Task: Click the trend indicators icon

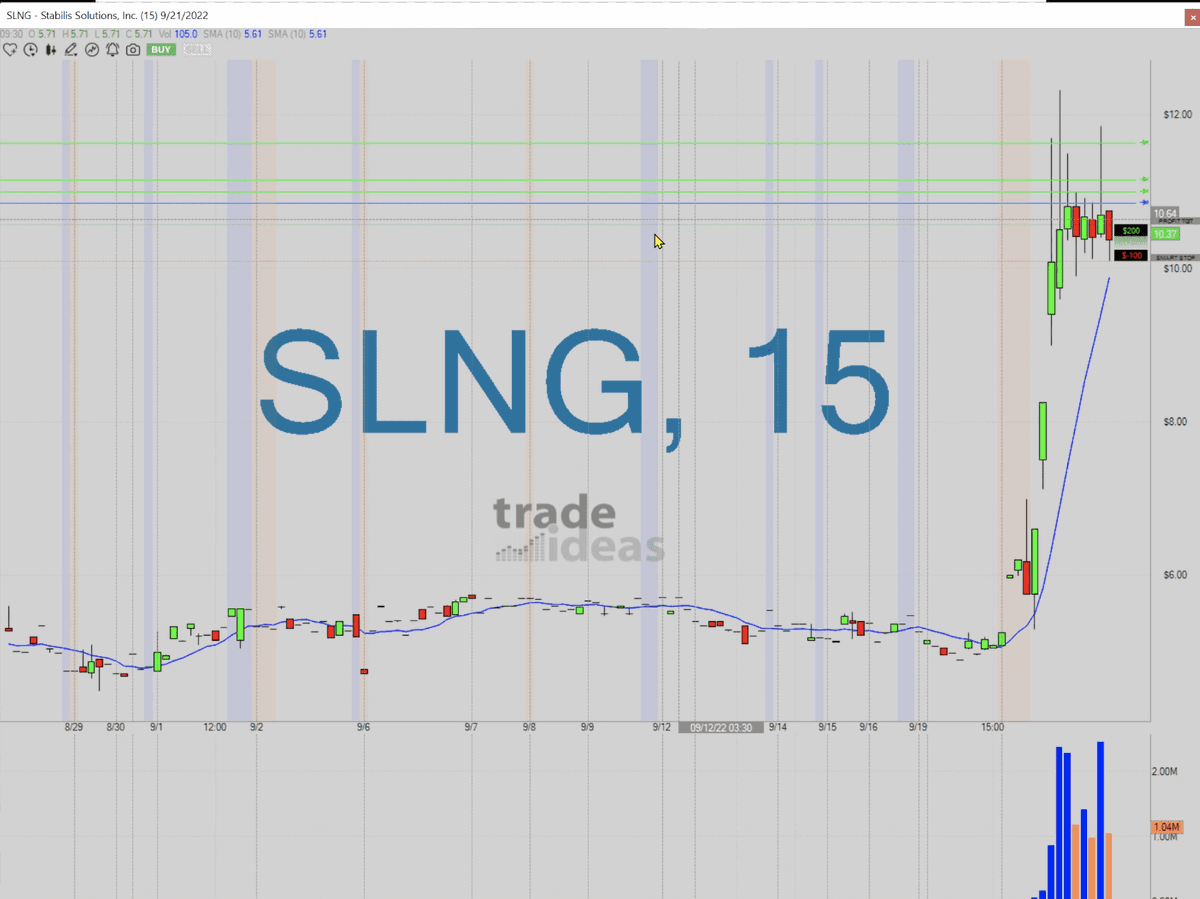Action: [92, 49]
